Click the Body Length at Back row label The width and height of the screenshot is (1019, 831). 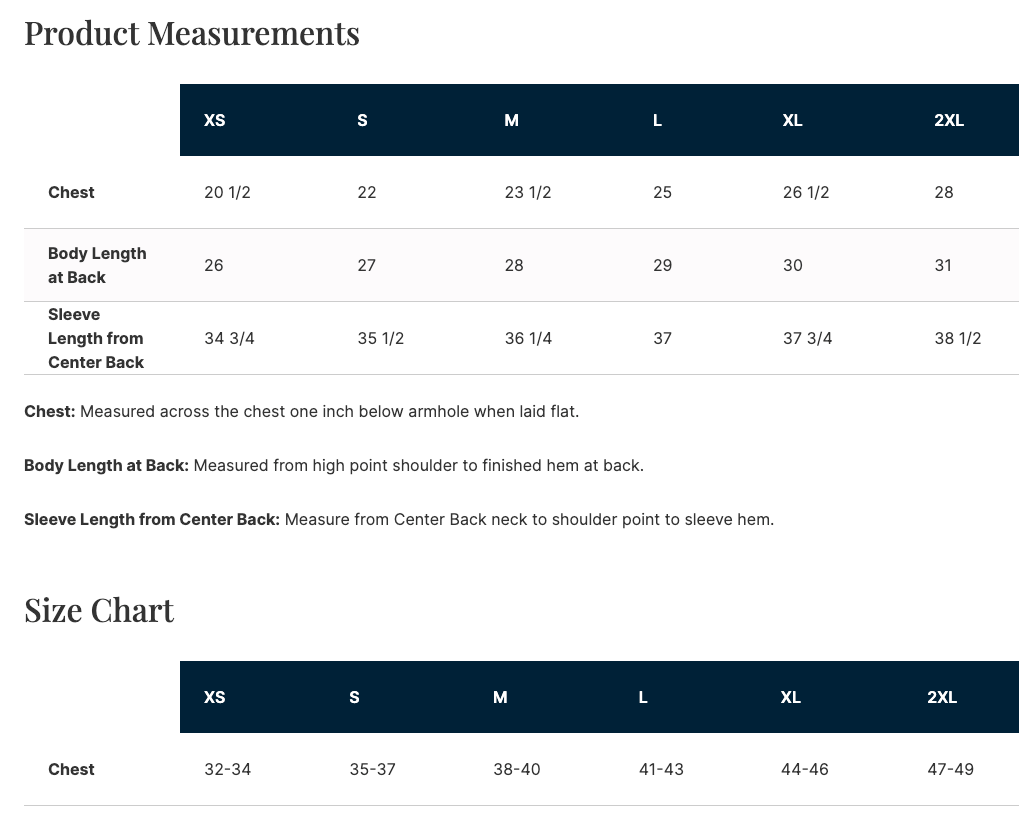coord(97,265)
